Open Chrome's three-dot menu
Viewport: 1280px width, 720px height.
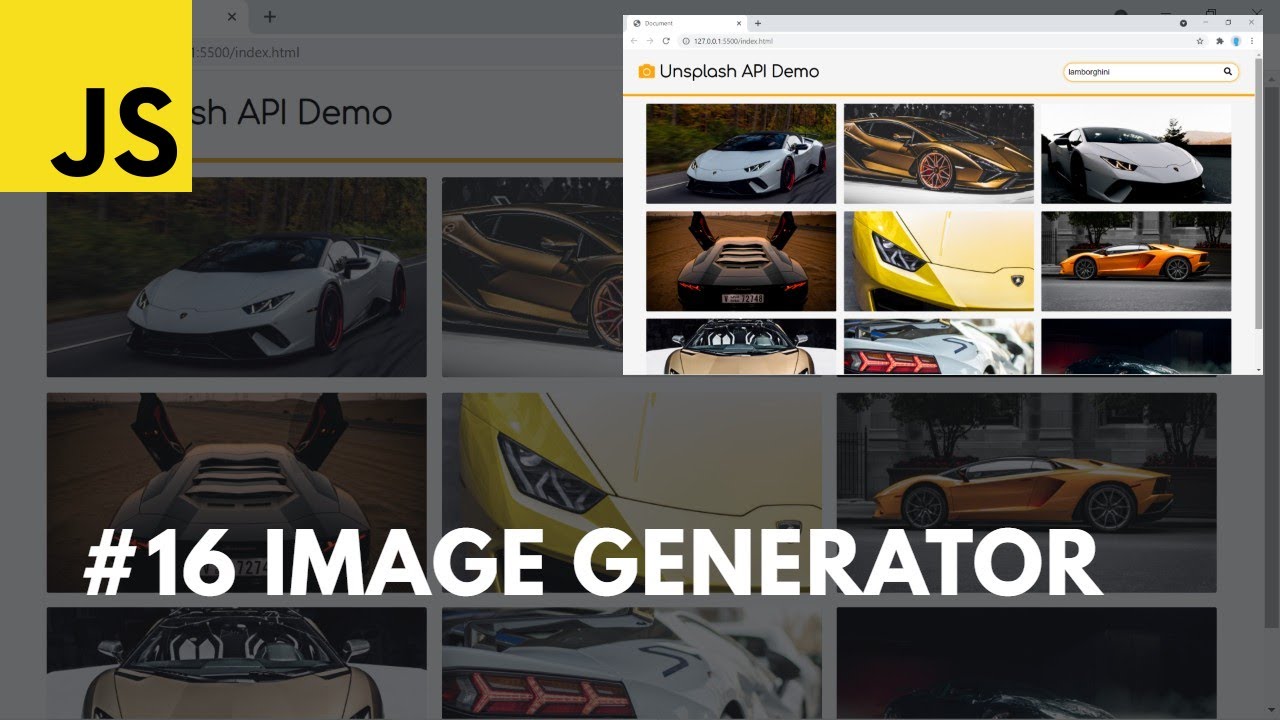tap(1252, 41)
